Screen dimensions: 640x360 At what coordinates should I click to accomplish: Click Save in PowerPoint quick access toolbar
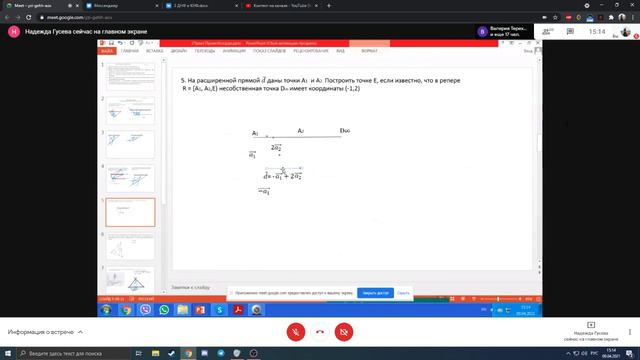[111, 43]
